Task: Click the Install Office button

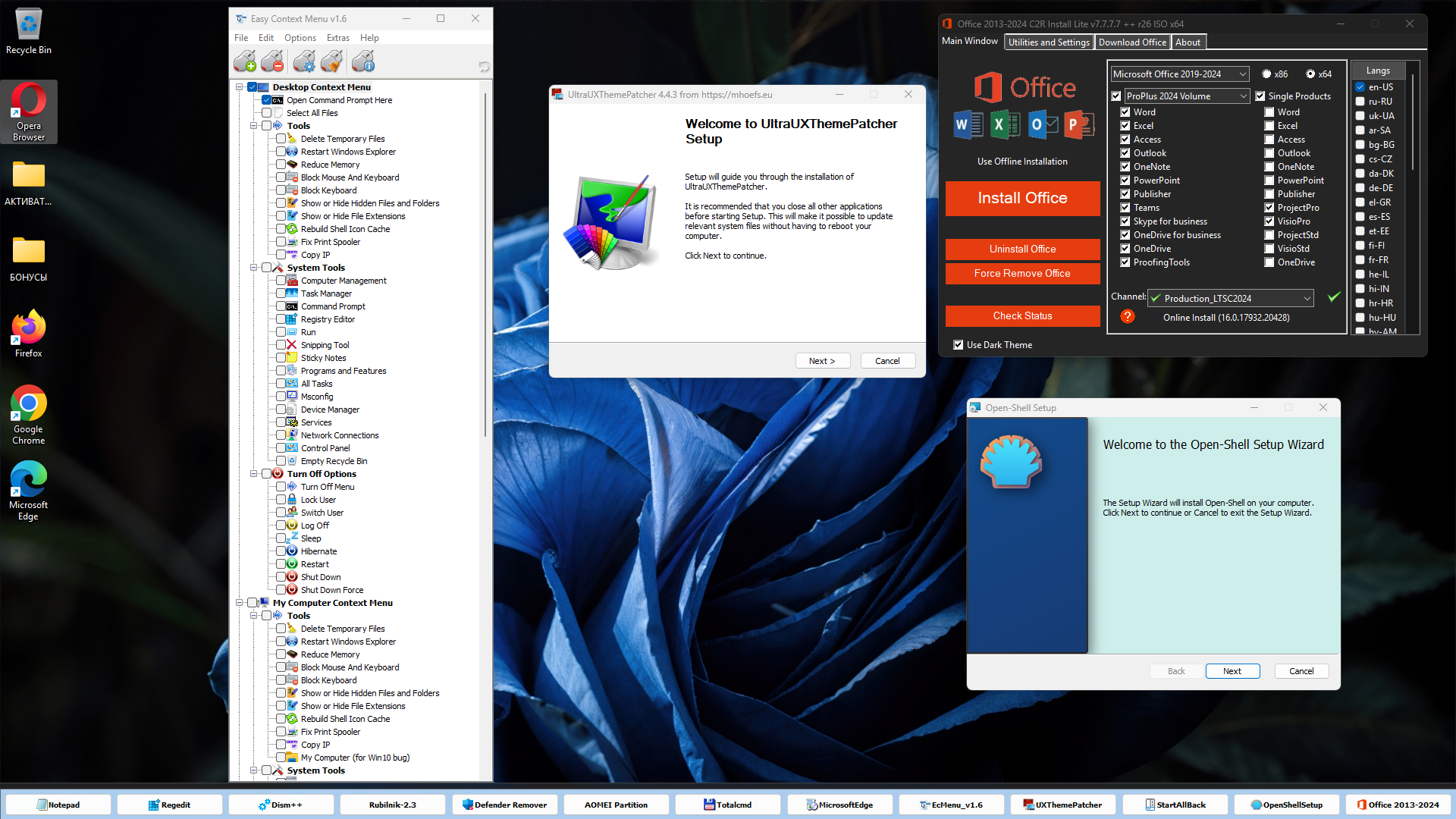Action: point(1022,198)
